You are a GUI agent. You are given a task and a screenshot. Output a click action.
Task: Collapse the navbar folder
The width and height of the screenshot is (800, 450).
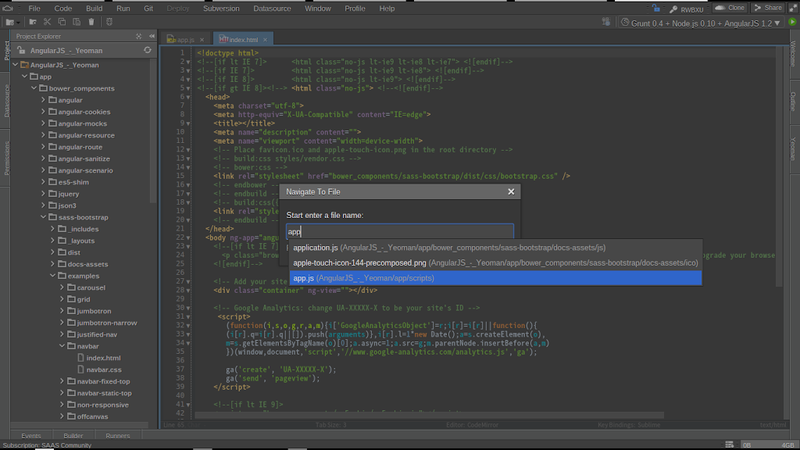coord(63,343)
